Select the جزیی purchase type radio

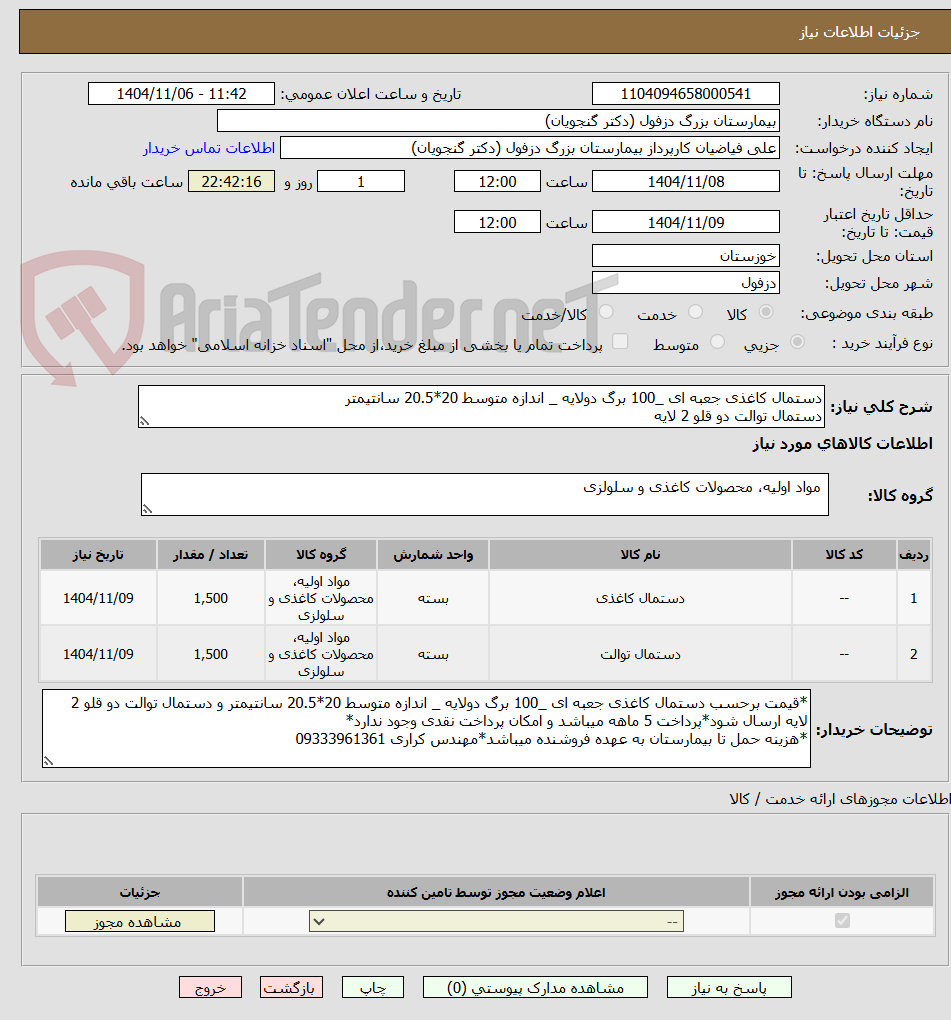pyautogui.click(x=797, y=342)
